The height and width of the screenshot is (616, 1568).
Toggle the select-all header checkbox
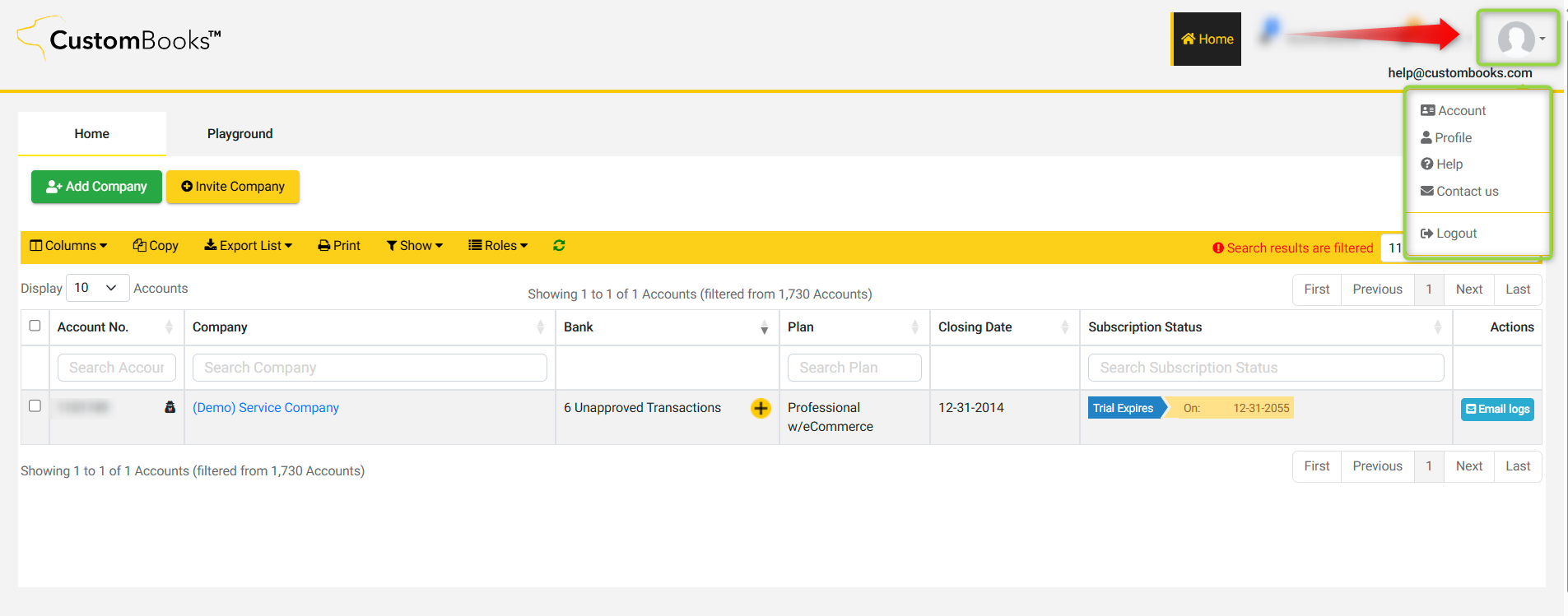(x=35, y=326)
